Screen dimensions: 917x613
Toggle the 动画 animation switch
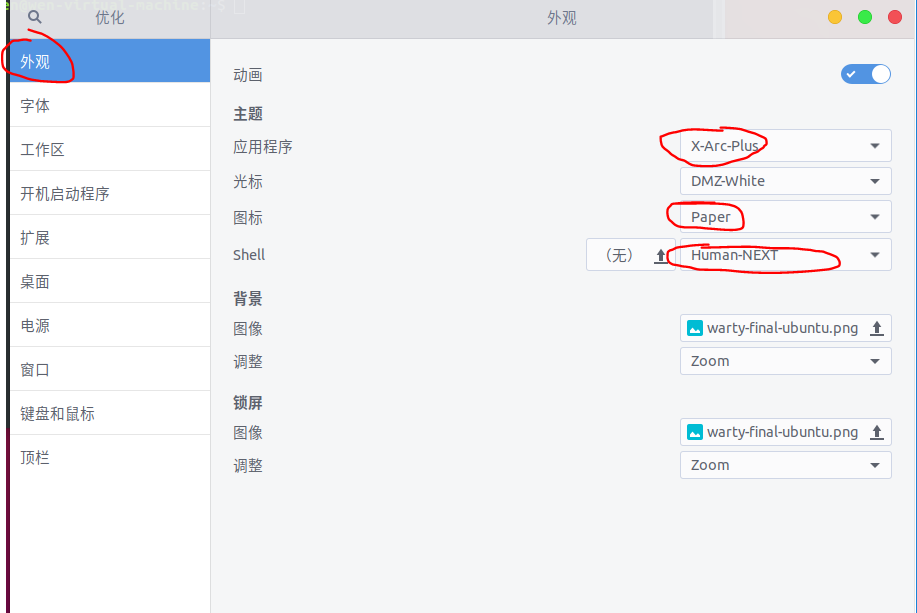coord(866,74)
